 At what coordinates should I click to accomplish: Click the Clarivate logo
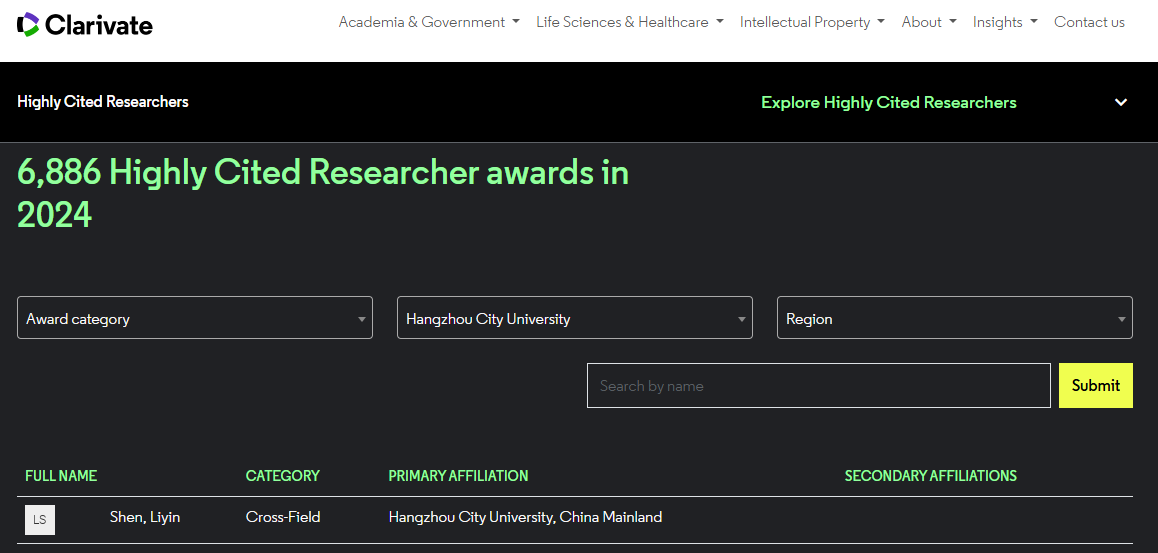(85, 24)
